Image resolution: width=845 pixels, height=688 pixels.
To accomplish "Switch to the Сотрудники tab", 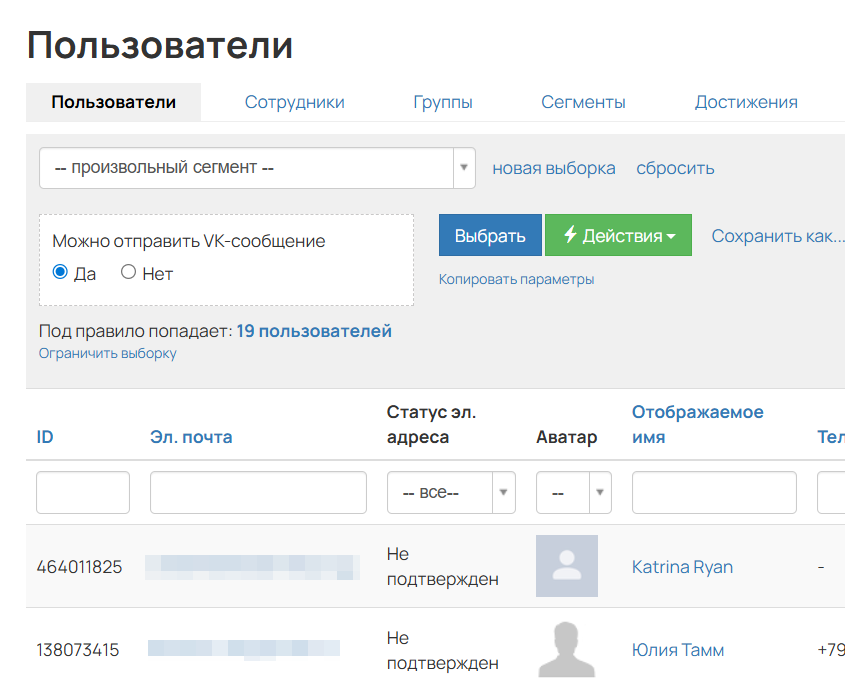I will [294, 101].
